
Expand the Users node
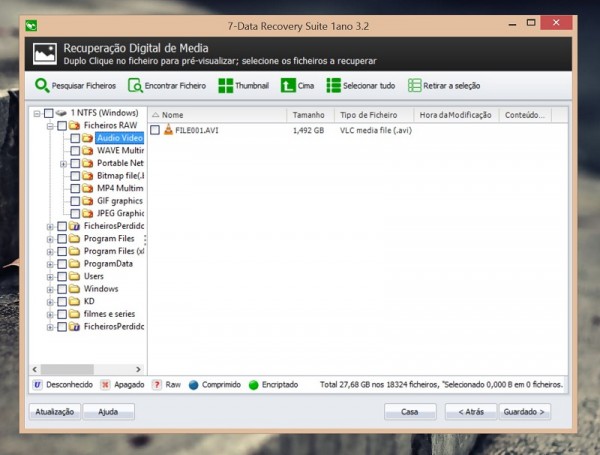tap(50, 277)
